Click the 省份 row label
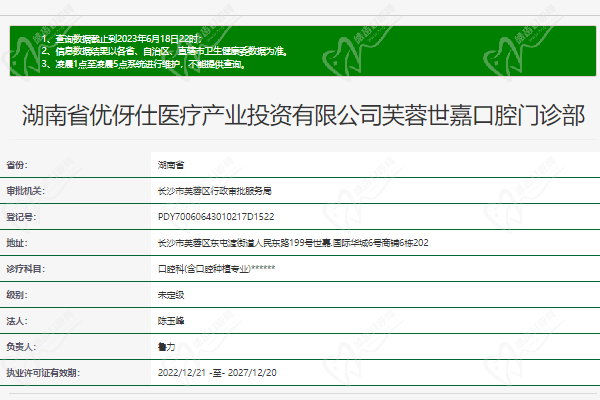The height and width of the screenshot is (400, 600). pos(18,163)
